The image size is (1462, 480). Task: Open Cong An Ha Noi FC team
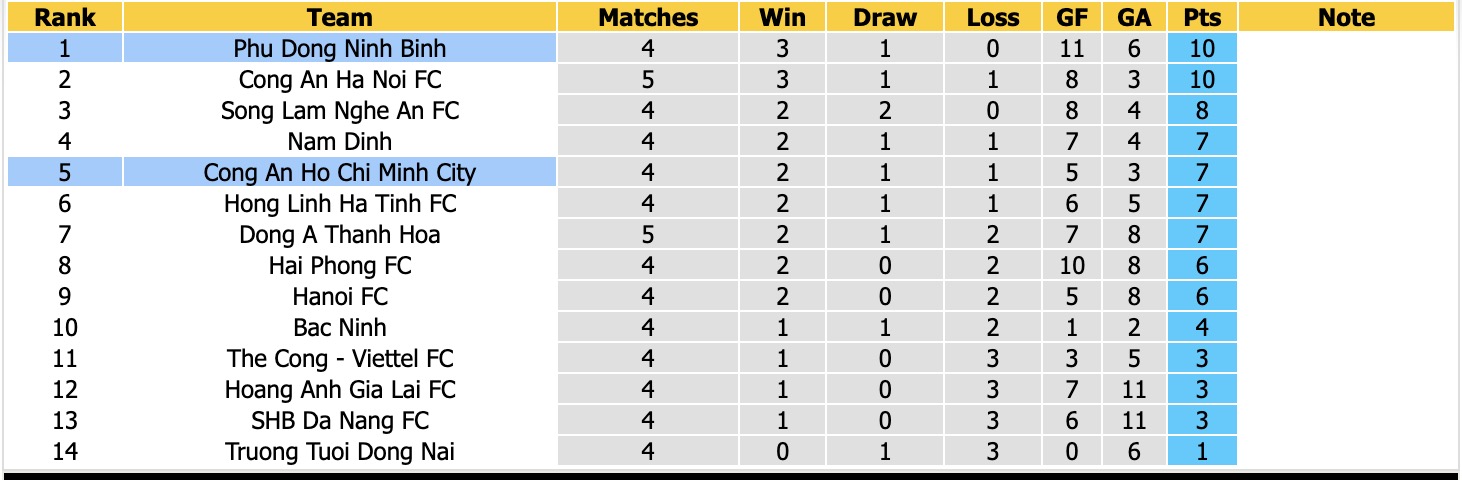(340, 79)
